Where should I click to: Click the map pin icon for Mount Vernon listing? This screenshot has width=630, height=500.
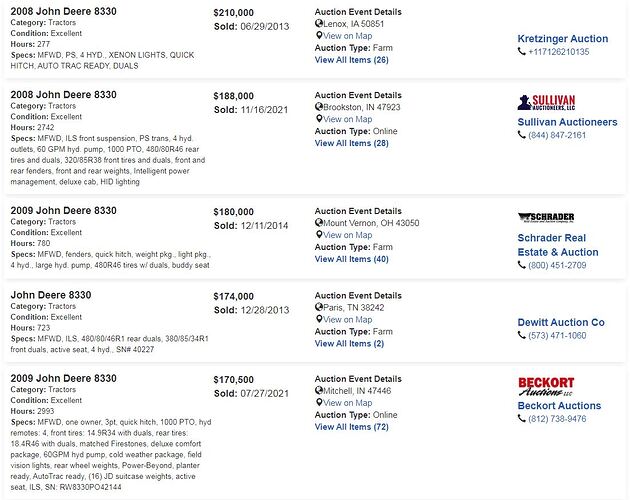coord(319,235)
